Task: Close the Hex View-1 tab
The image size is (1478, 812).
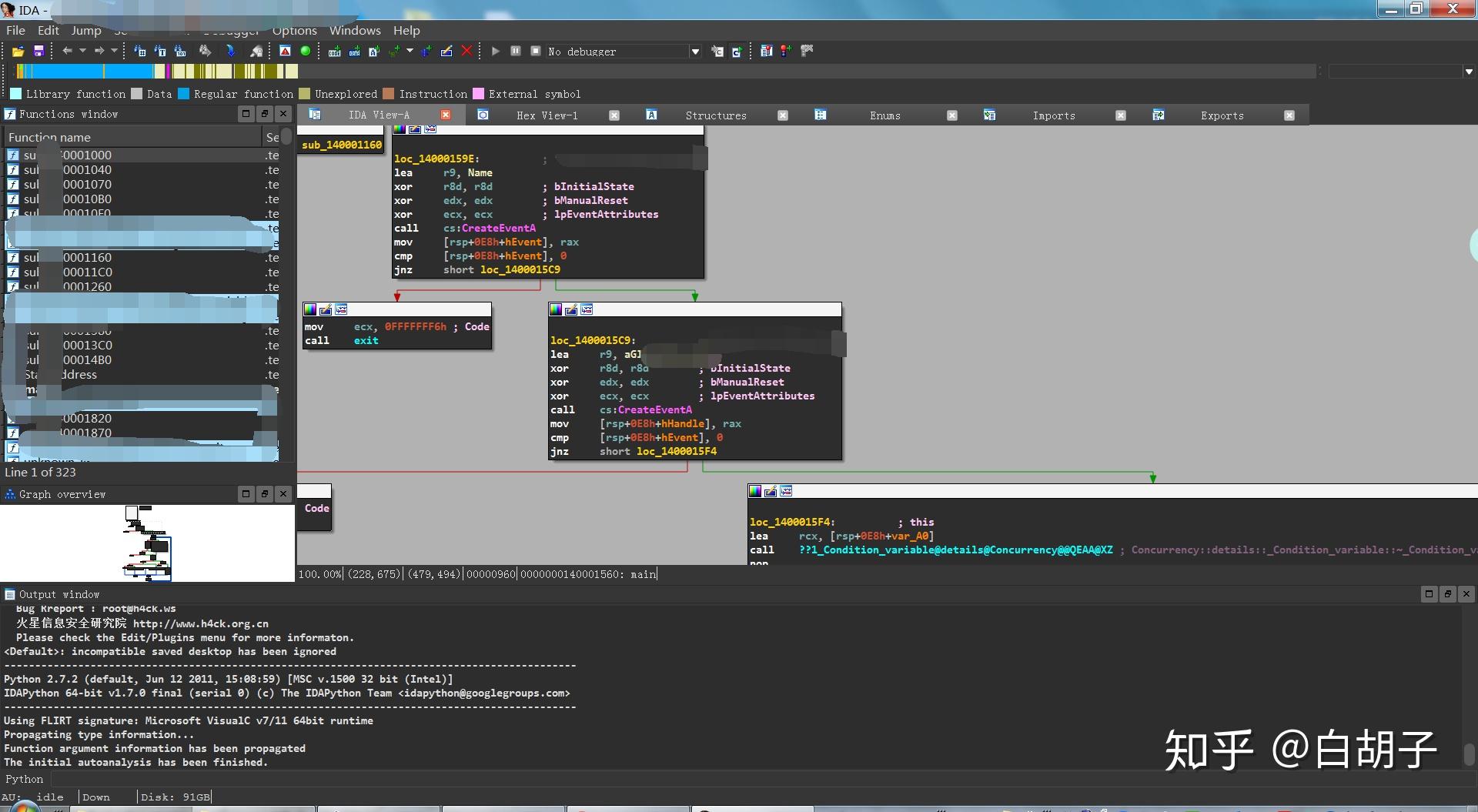Action: [x=614, y=115]
